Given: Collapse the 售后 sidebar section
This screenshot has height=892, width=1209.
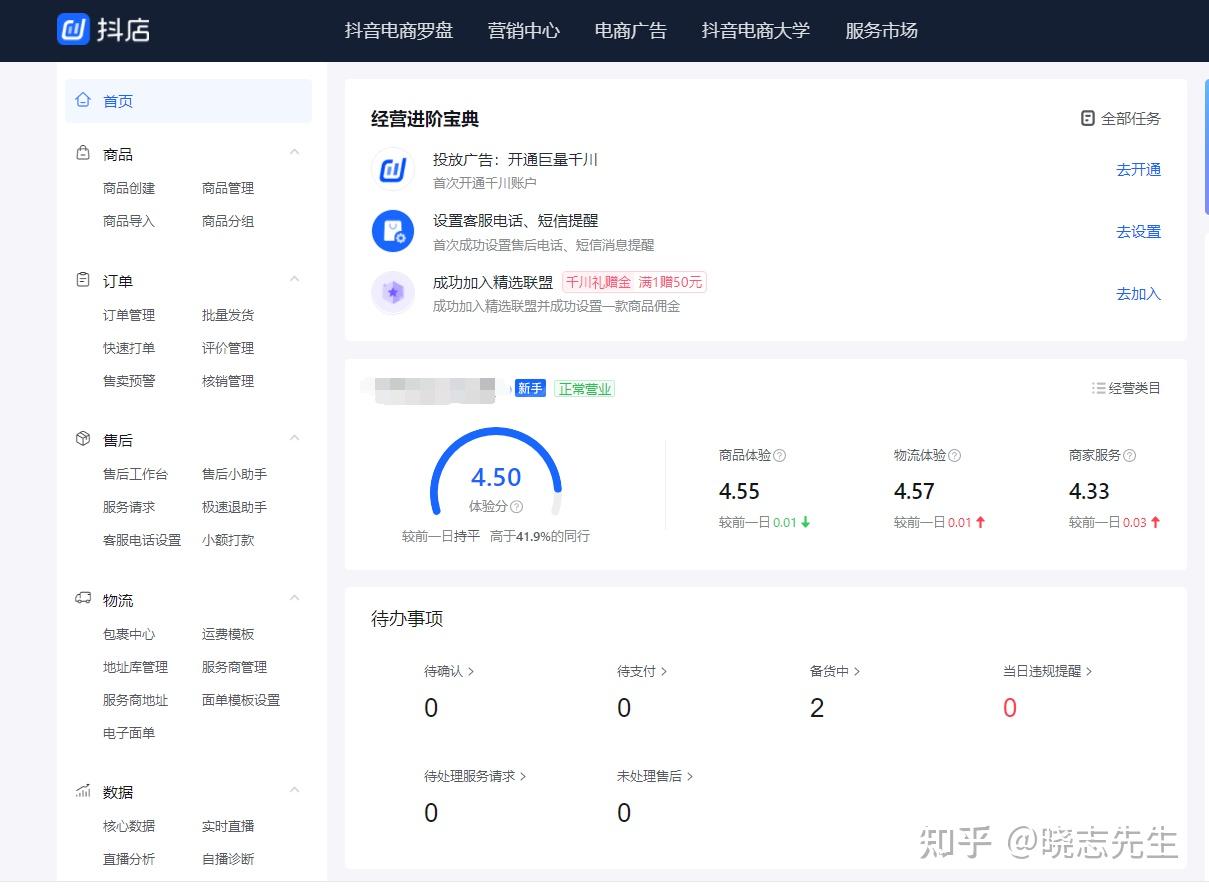Looking at the screenshot, I should (294, 438).
